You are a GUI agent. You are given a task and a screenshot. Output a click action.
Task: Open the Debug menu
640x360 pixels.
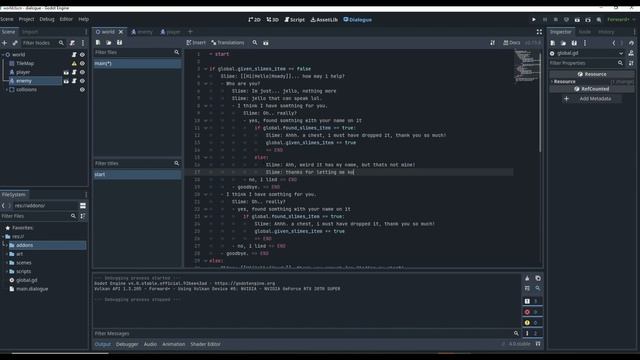(x=47, y=19)
